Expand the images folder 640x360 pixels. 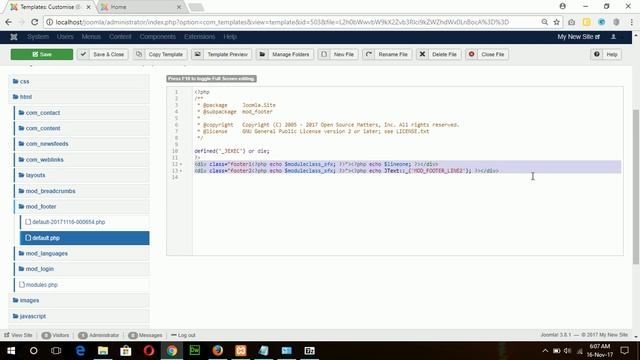pos(79,300)
